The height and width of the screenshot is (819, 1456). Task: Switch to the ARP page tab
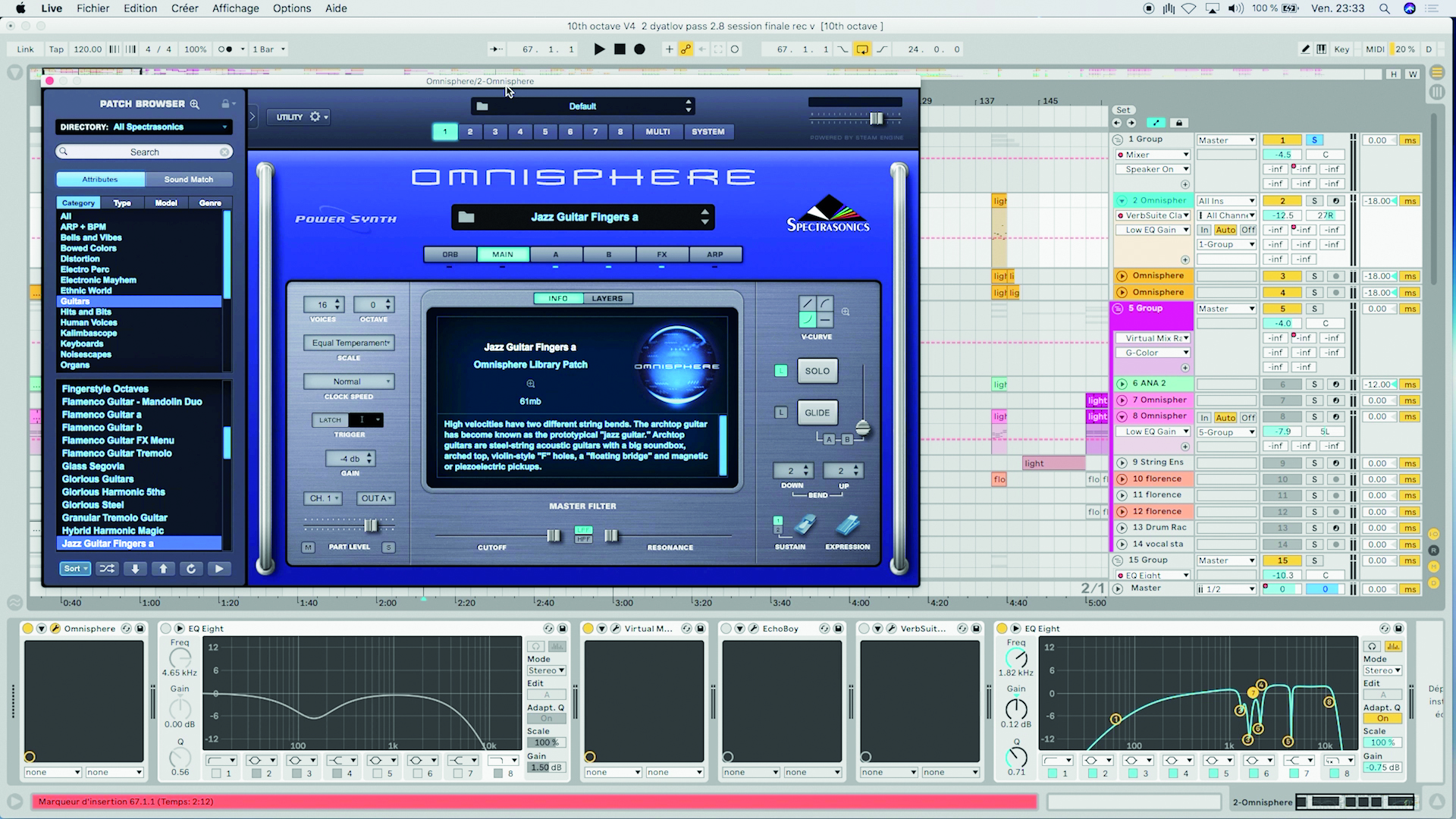pyautogui.click(x=715, y=255)
